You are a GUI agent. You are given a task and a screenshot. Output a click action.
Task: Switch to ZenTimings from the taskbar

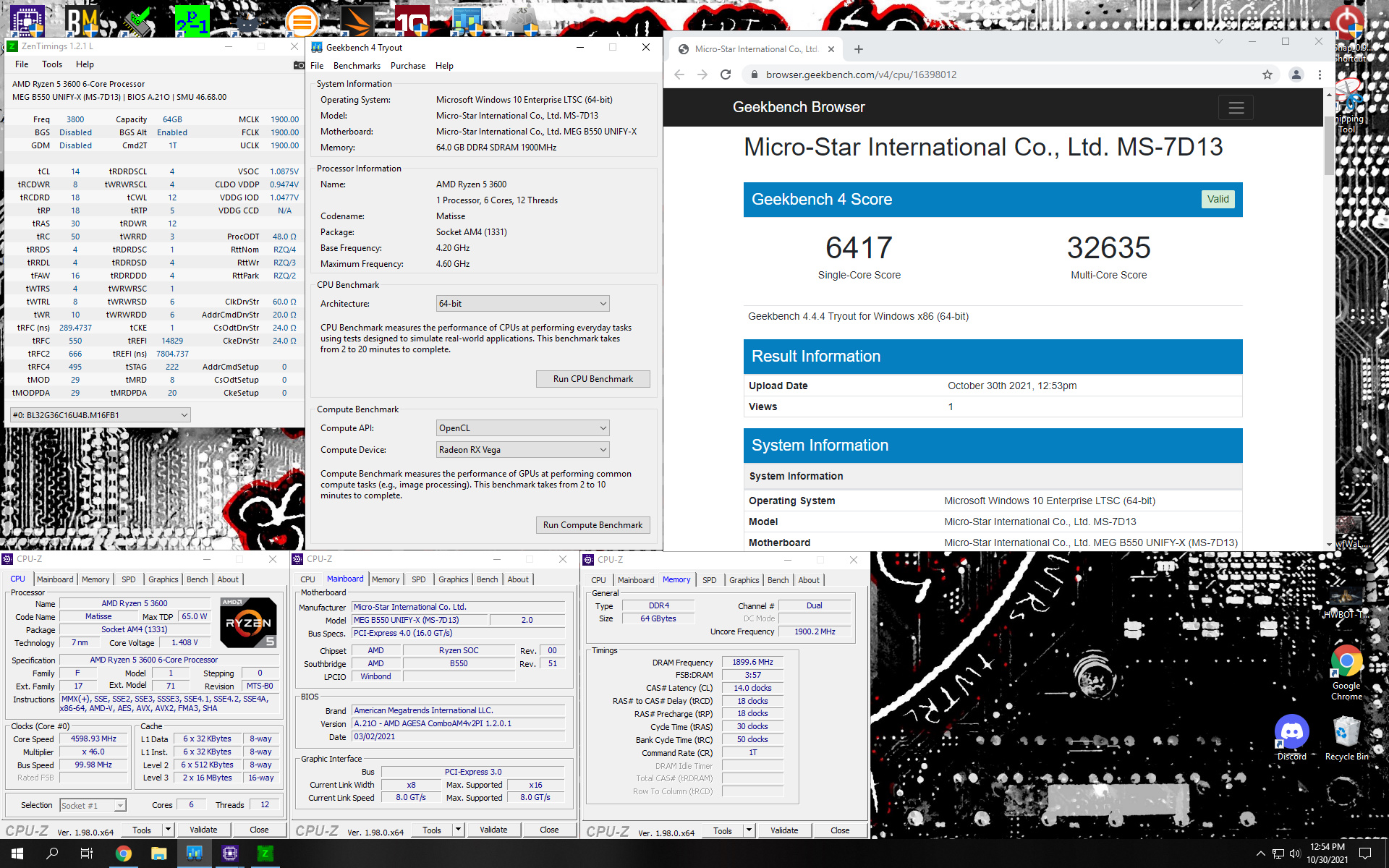265,854
